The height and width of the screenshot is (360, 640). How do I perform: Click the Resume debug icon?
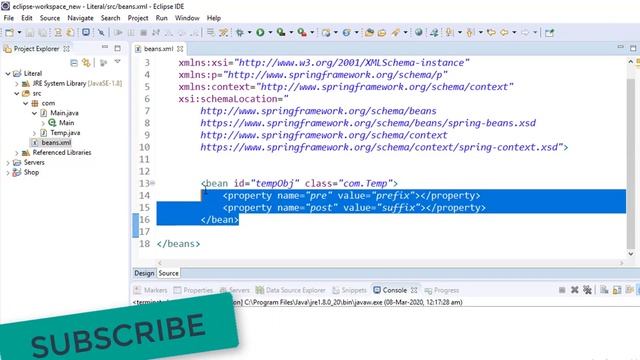[118, 33]
